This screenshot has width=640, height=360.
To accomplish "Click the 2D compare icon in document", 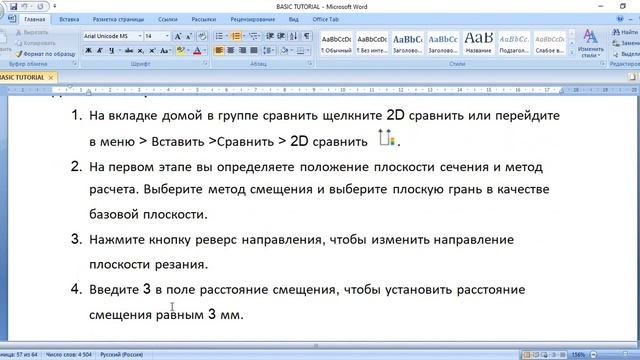I will [x=386, y=138].
